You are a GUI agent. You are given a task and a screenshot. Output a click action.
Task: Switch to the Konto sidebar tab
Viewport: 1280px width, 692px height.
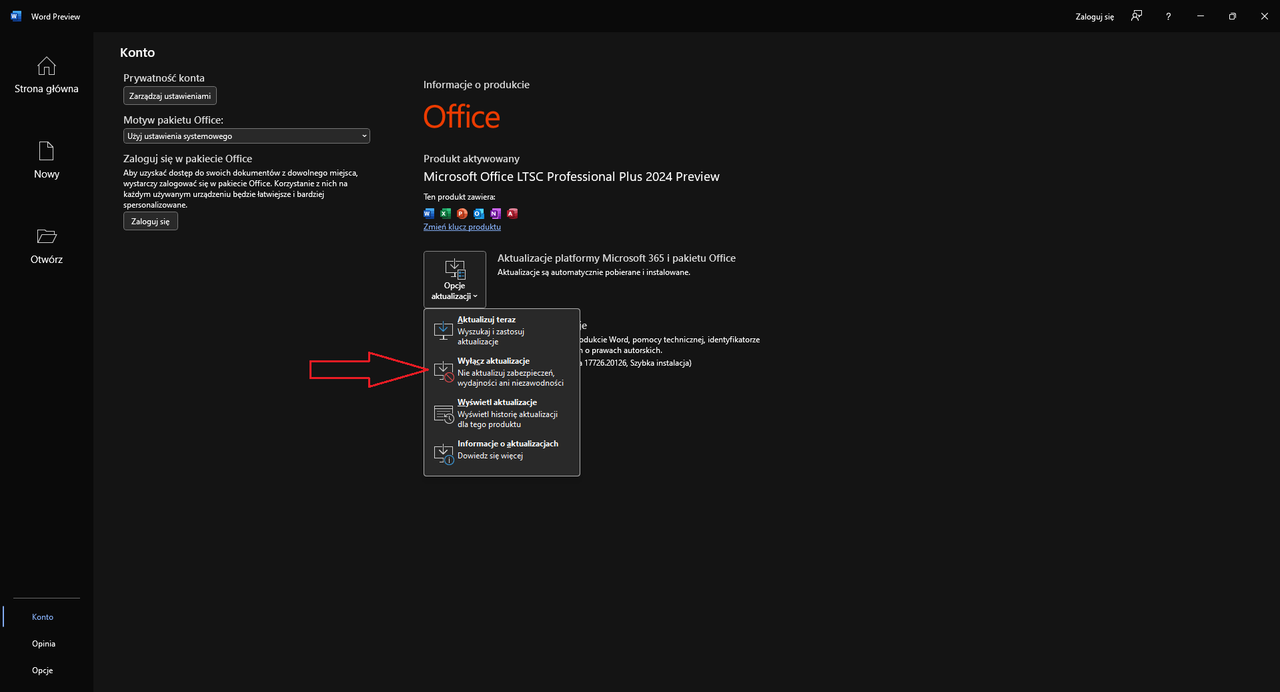[43, 617]
